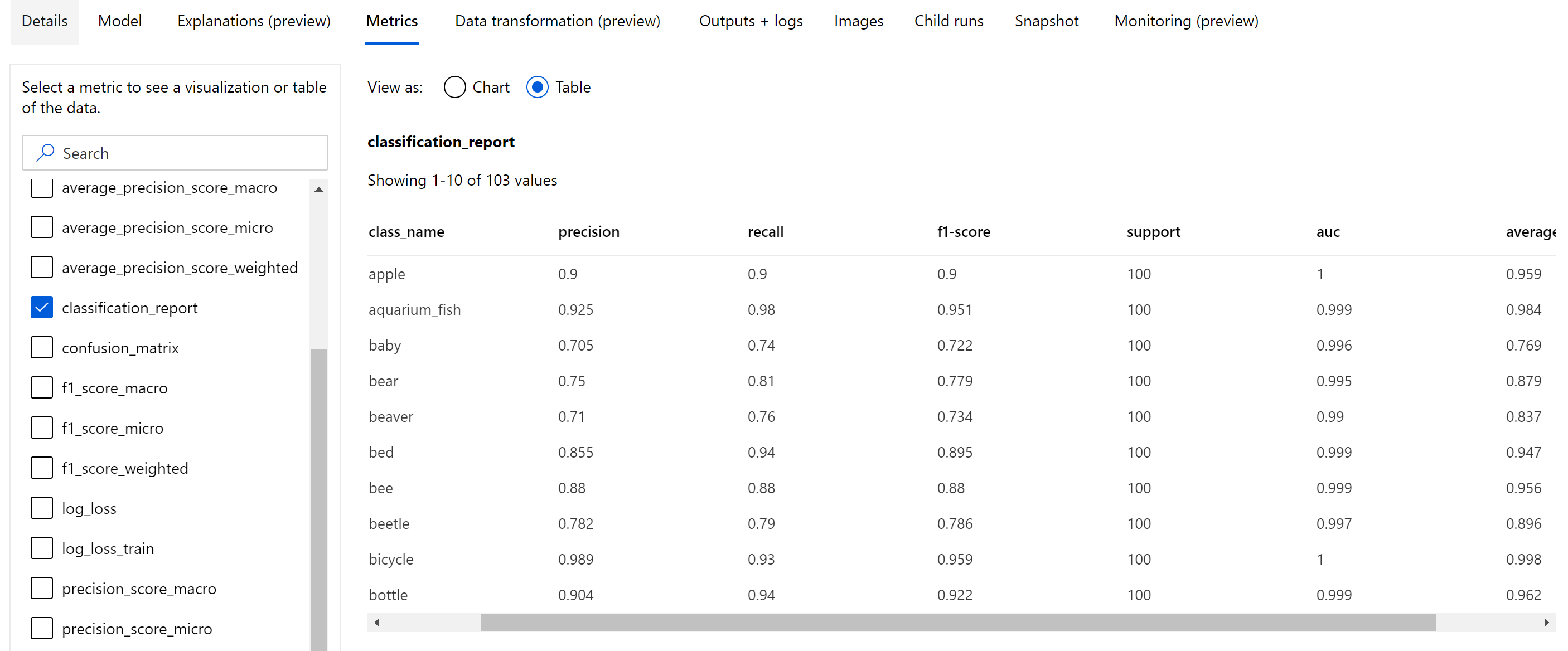Click the Details tab
Image resolution: width=1568 pixels, height=651 pixels.
click(x=44, y=19)
